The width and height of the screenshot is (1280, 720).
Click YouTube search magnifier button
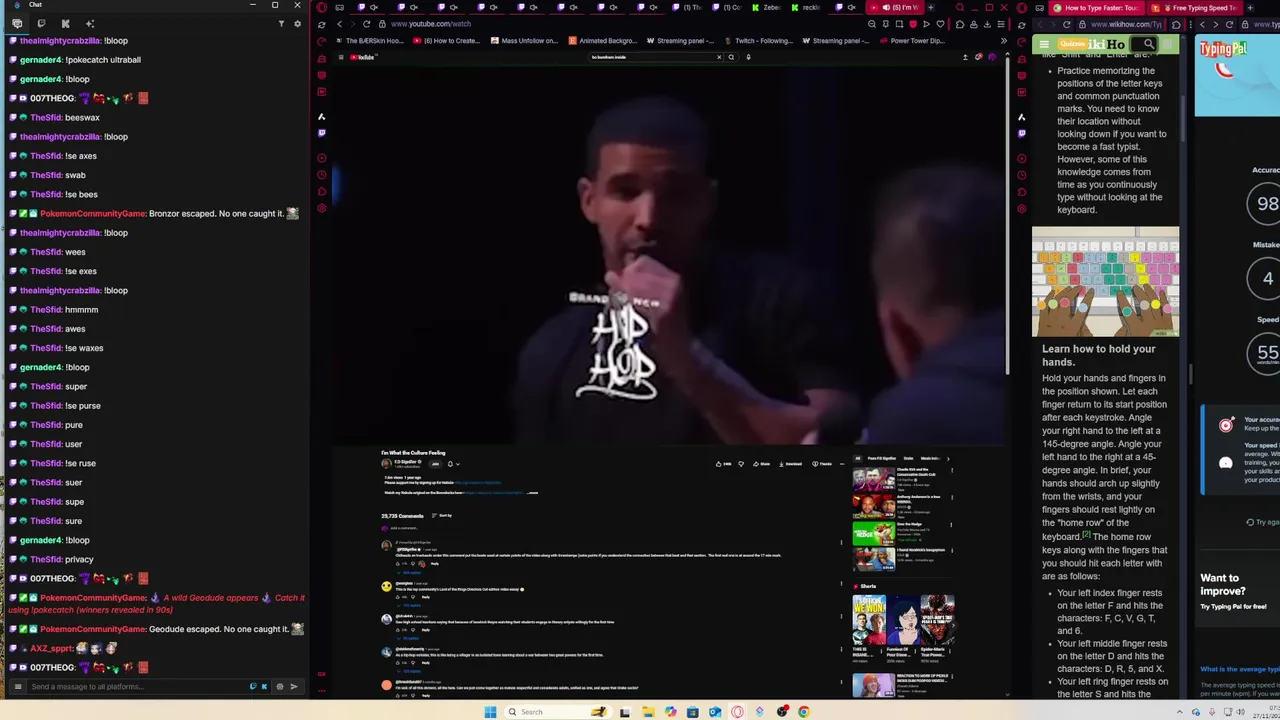click(731, 57)
